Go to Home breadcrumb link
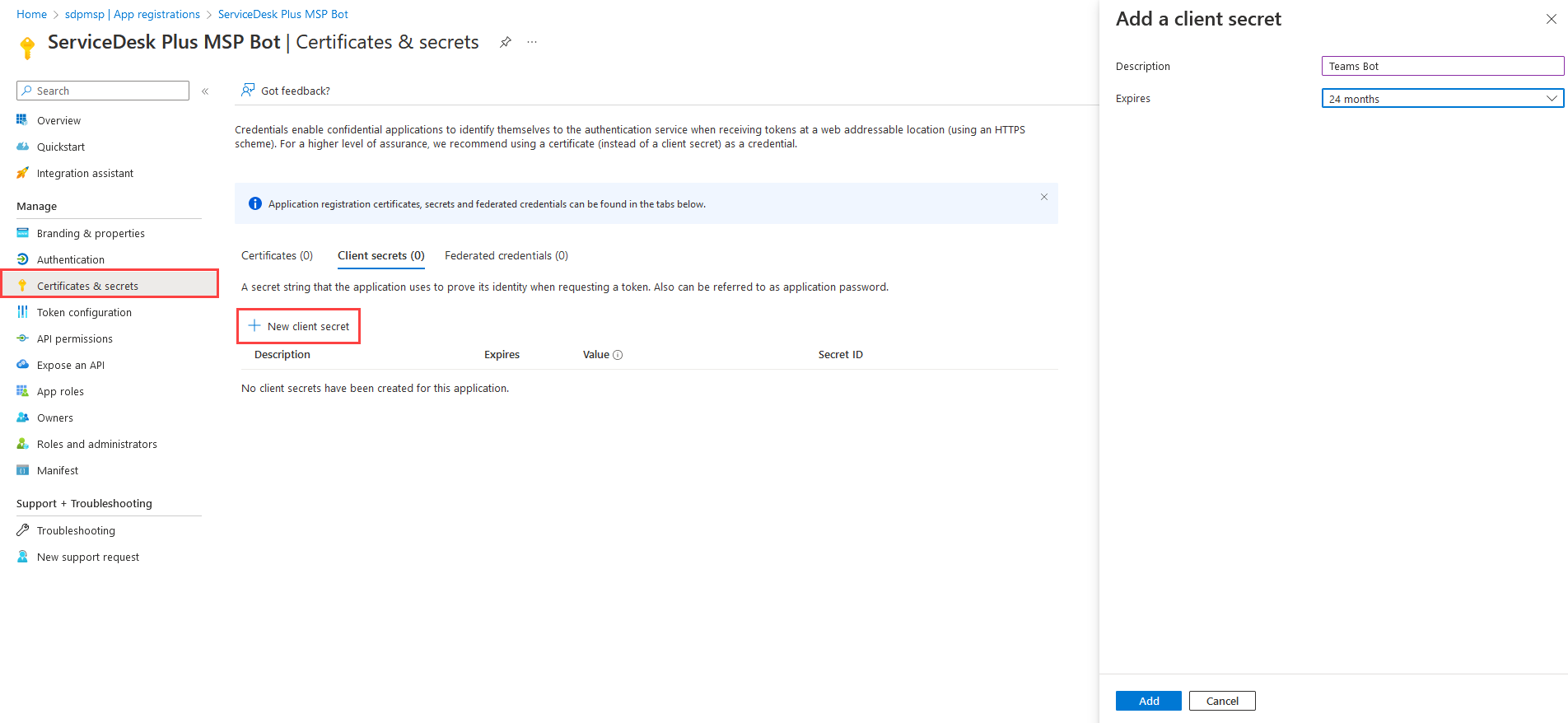Screen dimensions: 1568x723 pyautogui.click(x=31, y=14)
